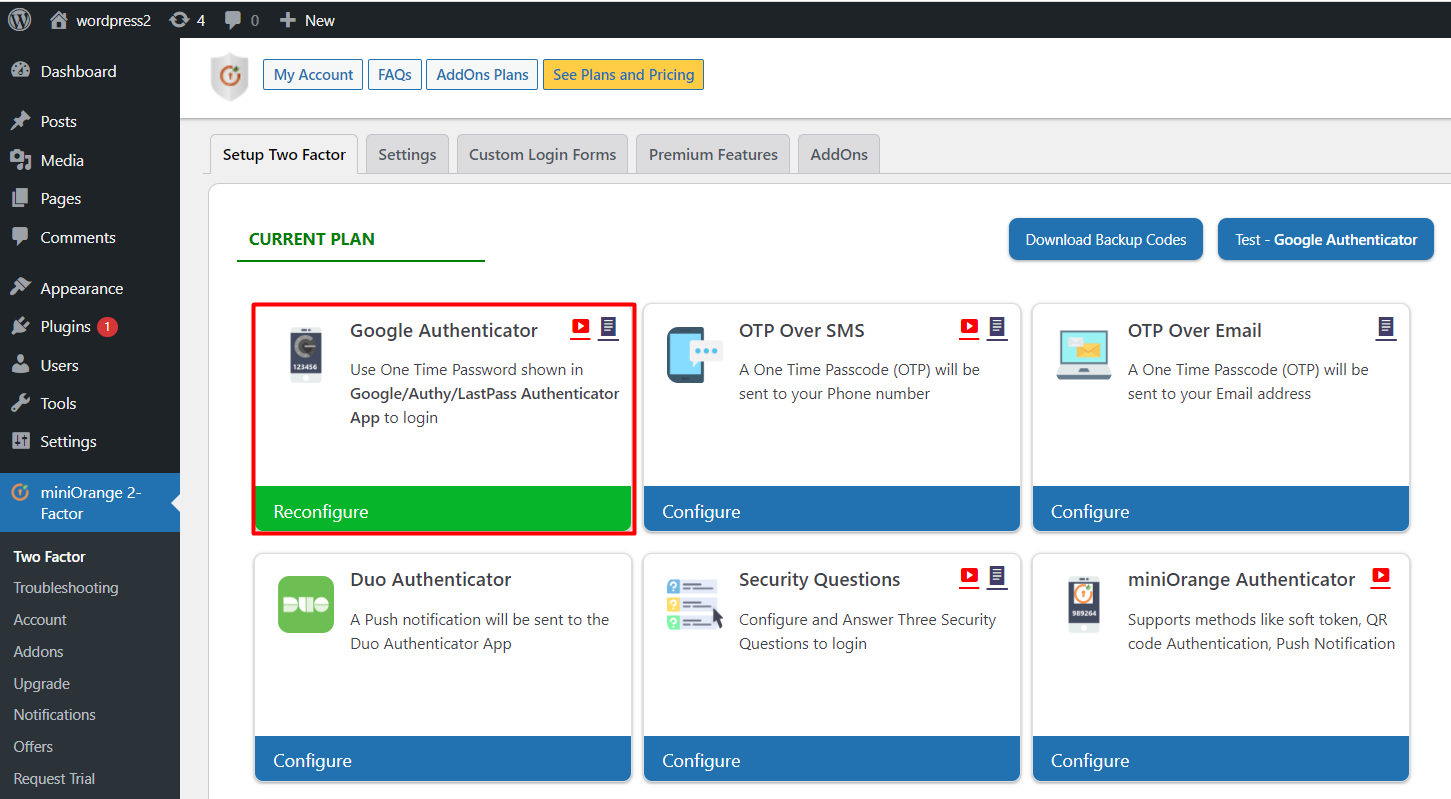Image resolution: width=1451 pixels, height=799 pixels.
Task: Play OTP Over SMS YouTube video
Action: pyautogui.click(x=969, y=327)
